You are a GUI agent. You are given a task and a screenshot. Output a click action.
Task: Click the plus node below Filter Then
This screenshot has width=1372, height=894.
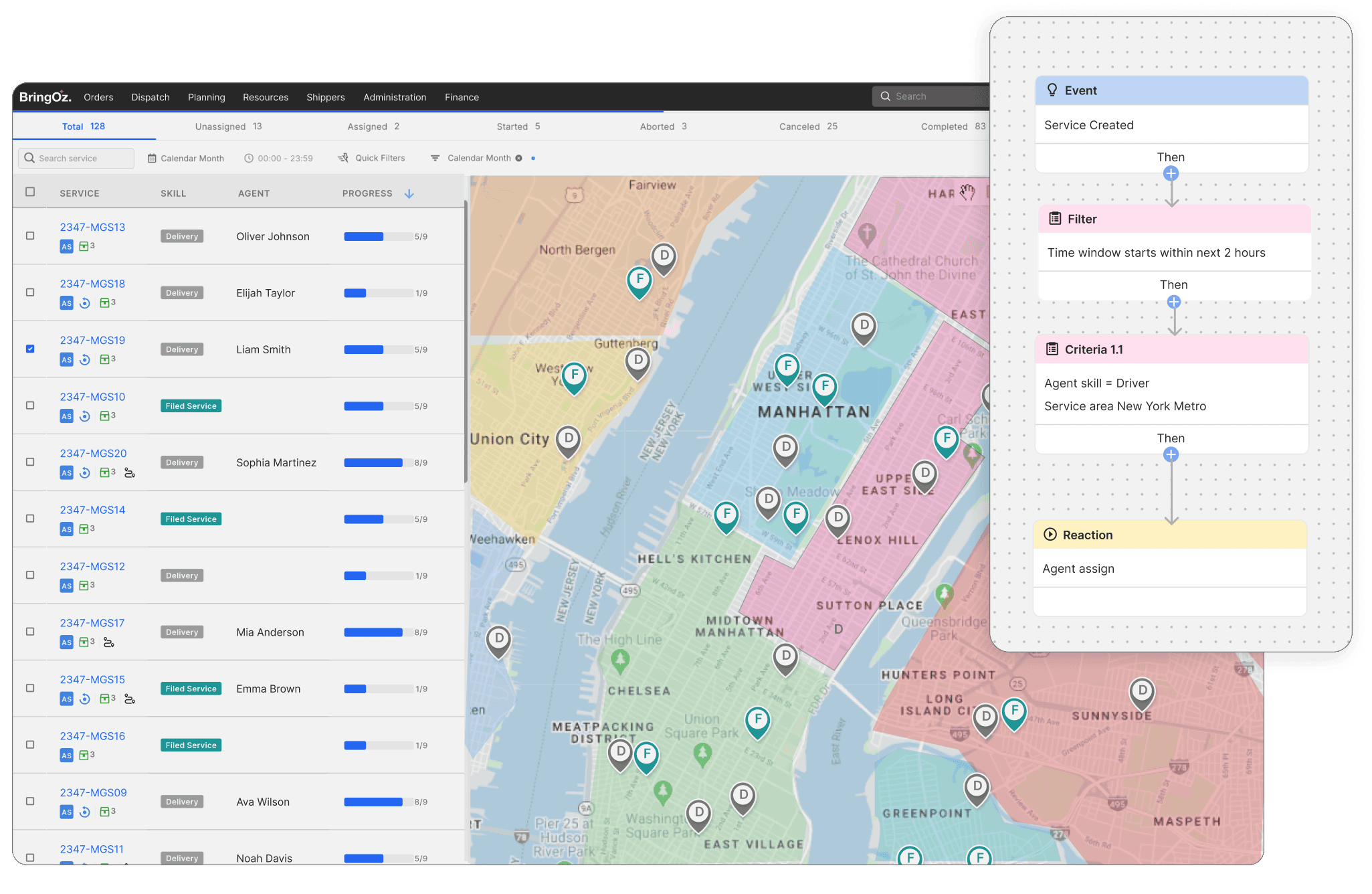(1173, 302)
